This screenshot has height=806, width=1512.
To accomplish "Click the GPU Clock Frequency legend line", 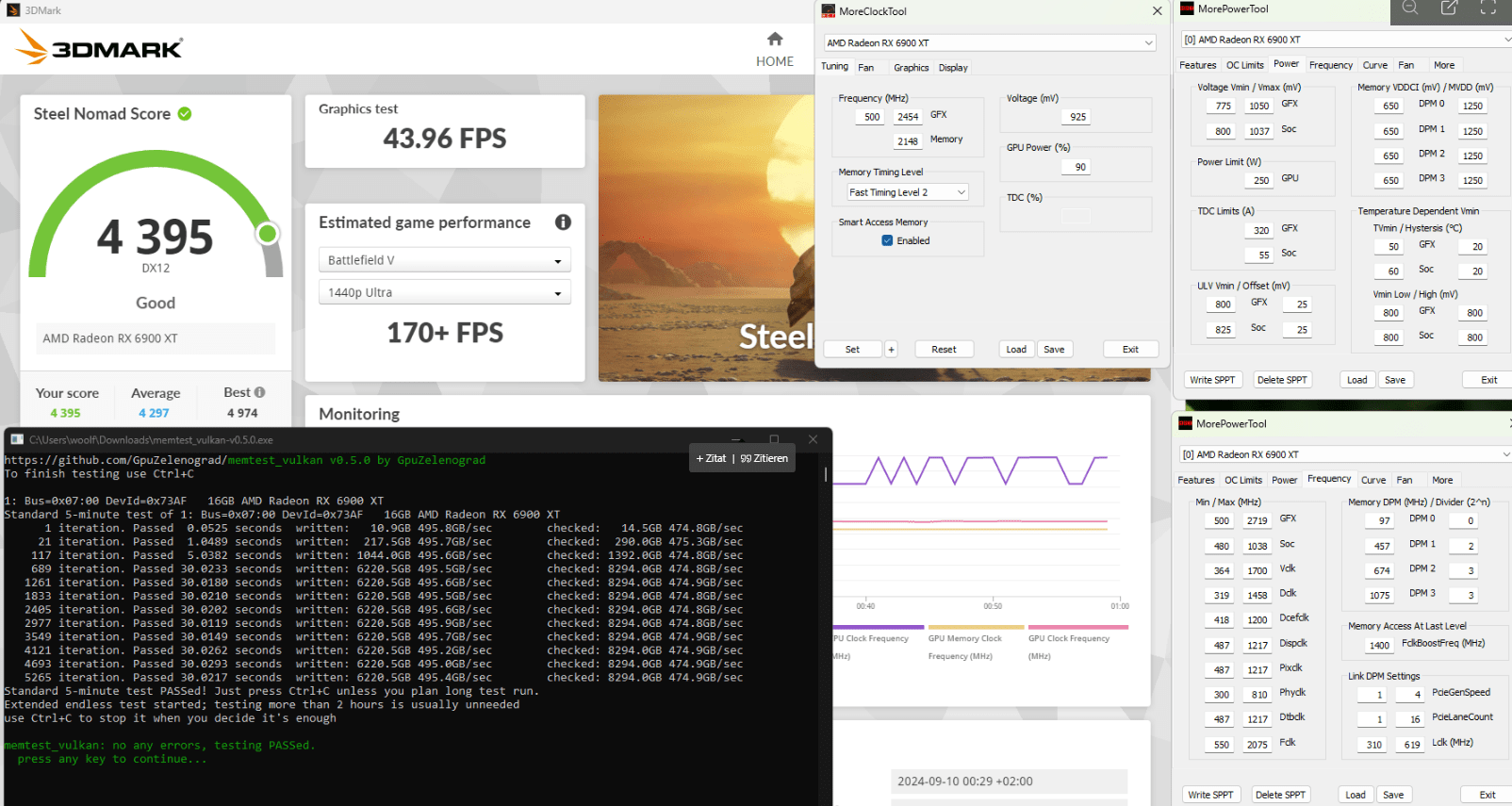I will pyautogui.click(x=1078, y=627).
